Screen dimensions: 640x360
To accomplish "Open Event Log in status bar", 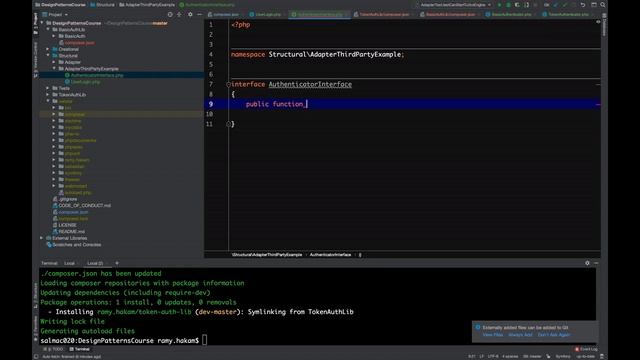I will pyautogui.click(x=586, y=349).
